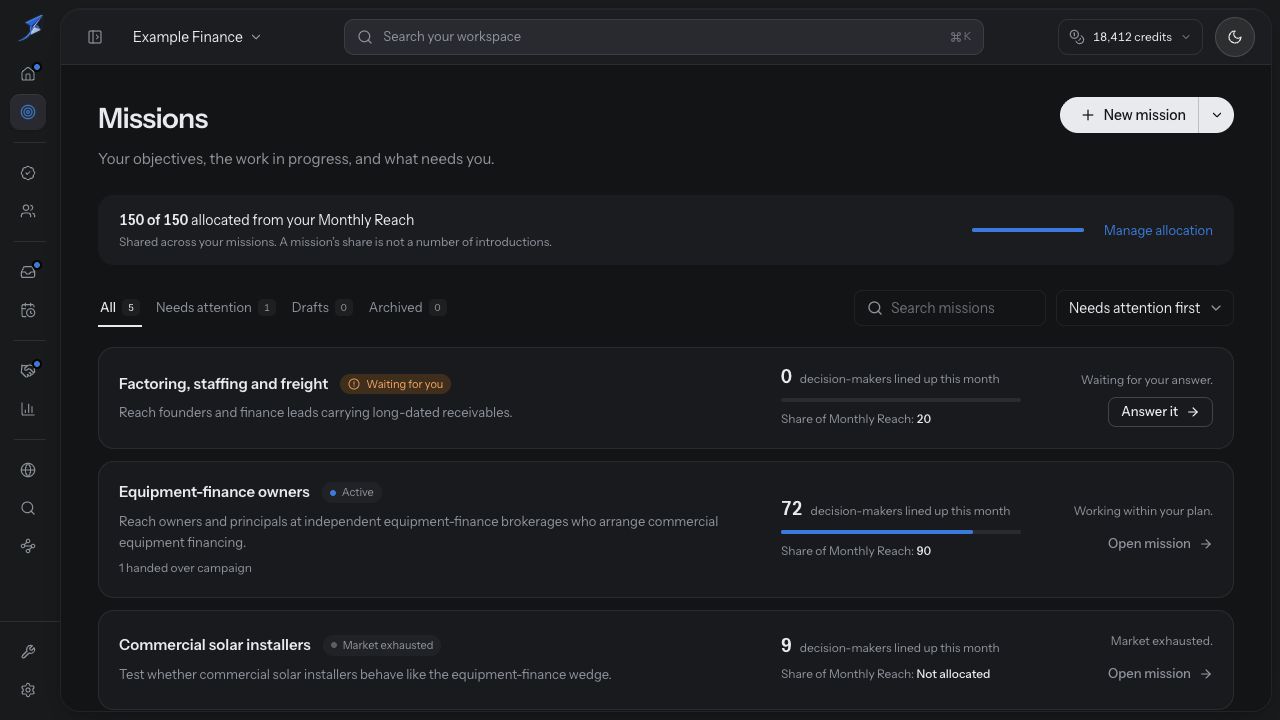Click the Answer it button

(1160, 412)
